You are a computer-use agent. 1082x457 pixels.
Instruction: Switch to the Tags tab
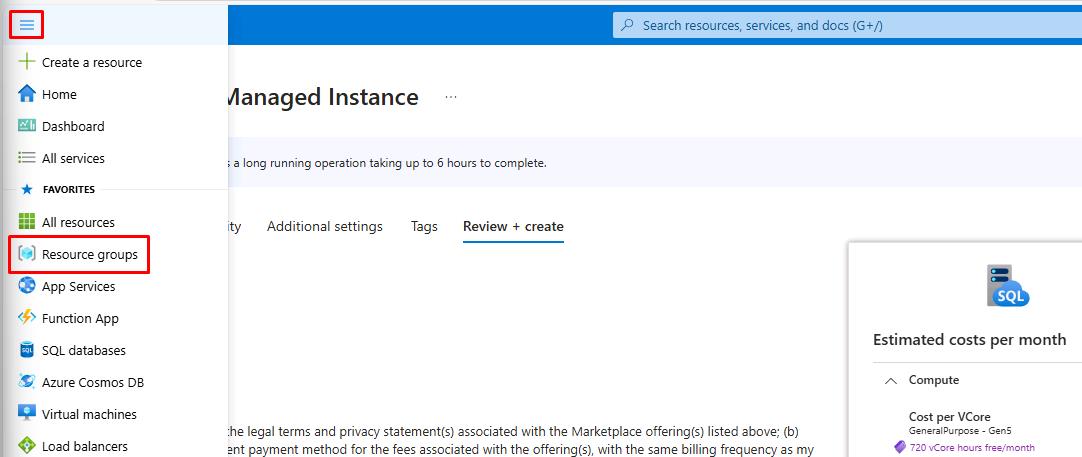click(x=424, y=226)
